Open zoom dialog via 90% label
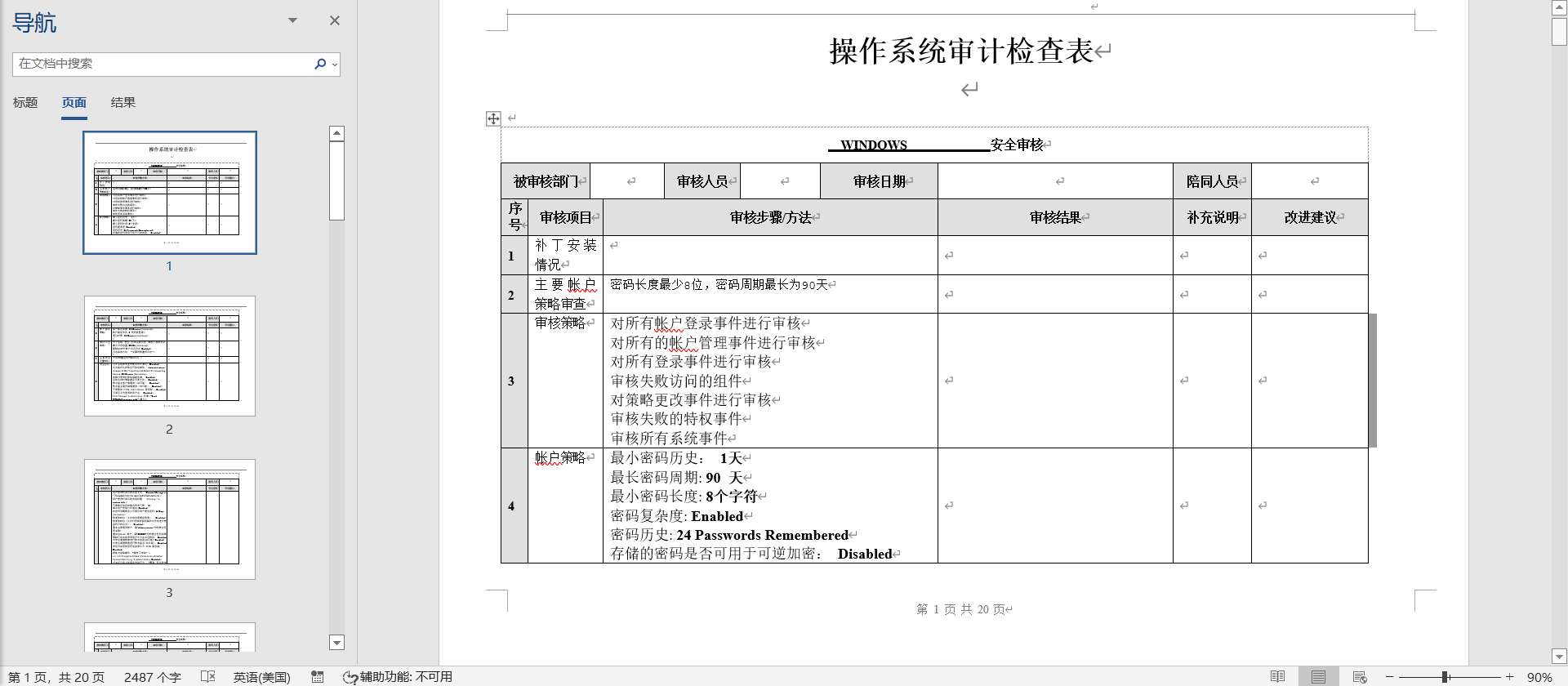Viewport: 1568px width, 686px height. tap(1539, 677)
